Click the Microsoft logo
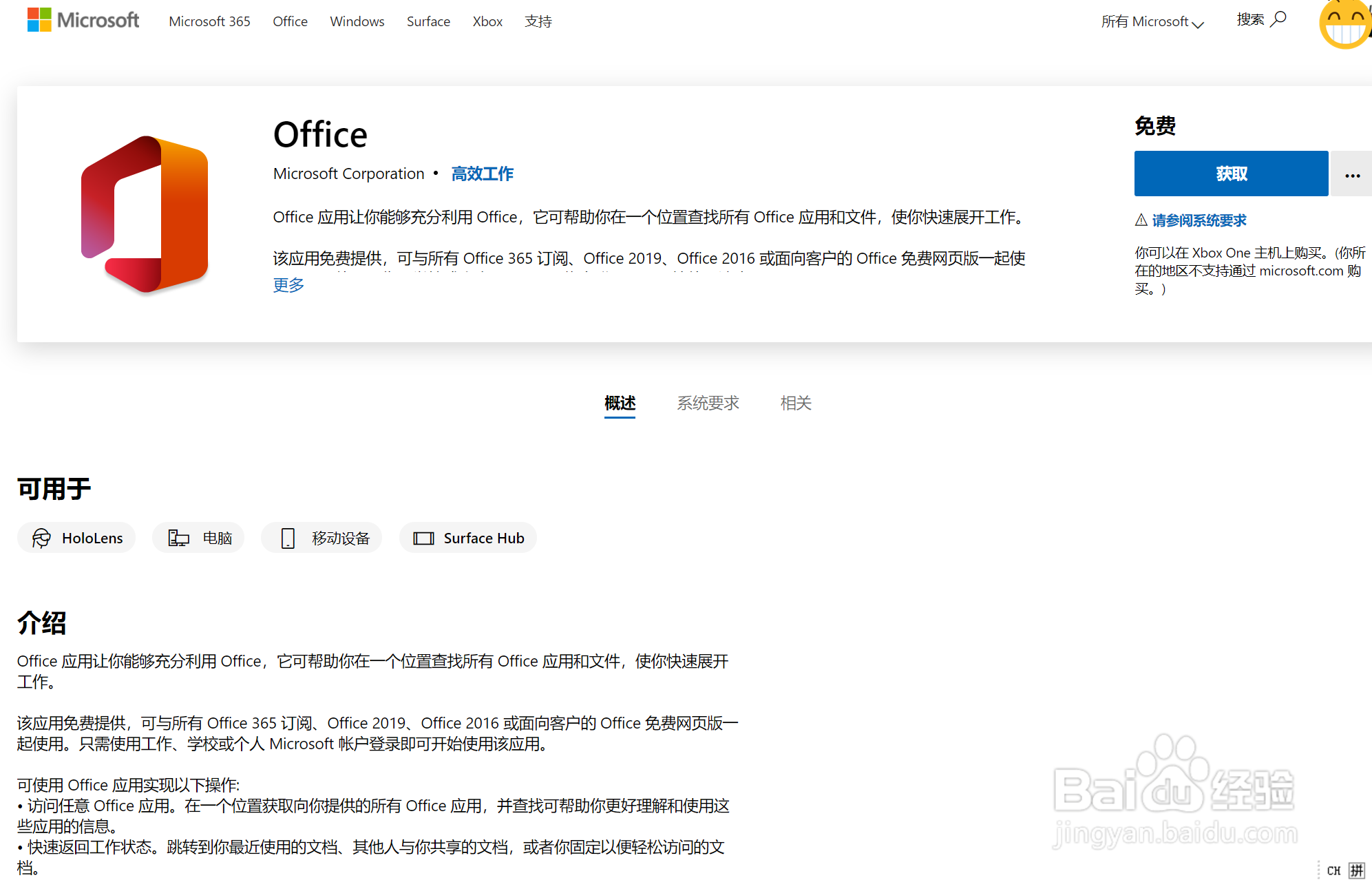Viewport: 1372px width, 880px height. (83, 20)
